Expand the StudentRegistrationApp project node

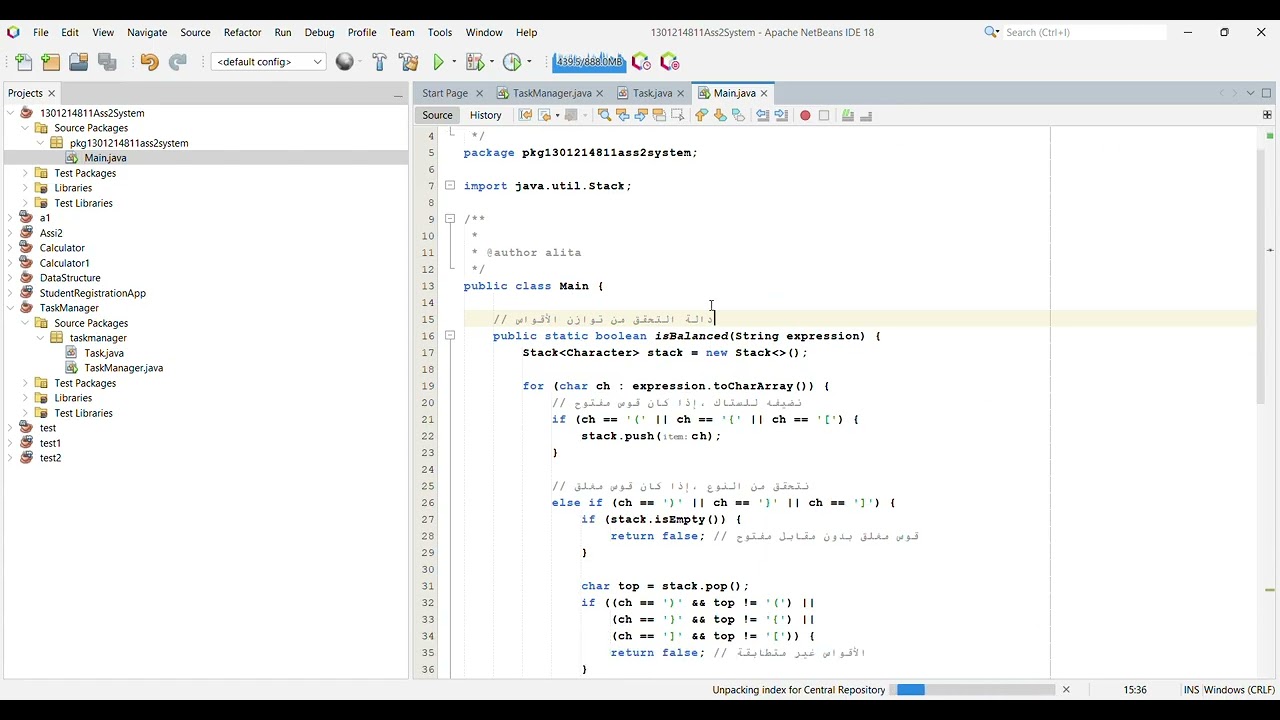click(x=11, y=293)
